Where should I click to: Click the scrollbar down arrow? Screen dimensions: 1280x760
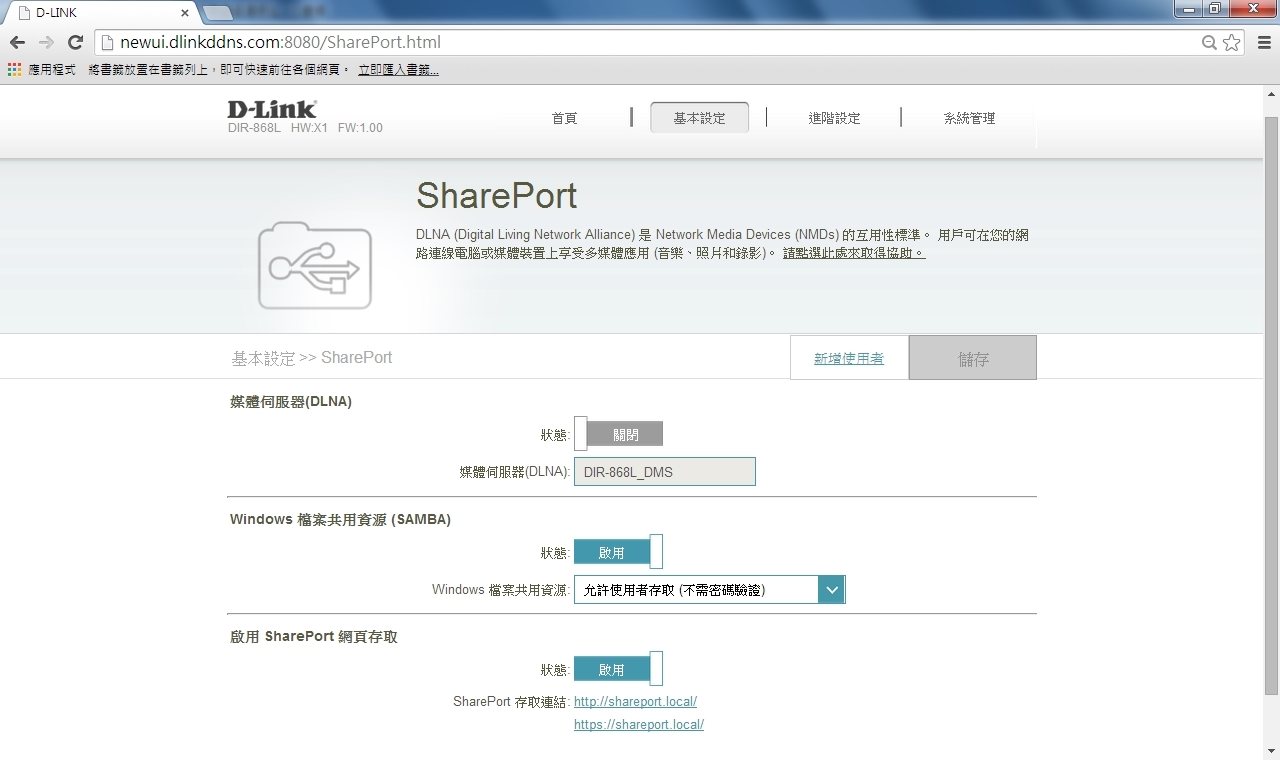click(x=1271, y=751)
